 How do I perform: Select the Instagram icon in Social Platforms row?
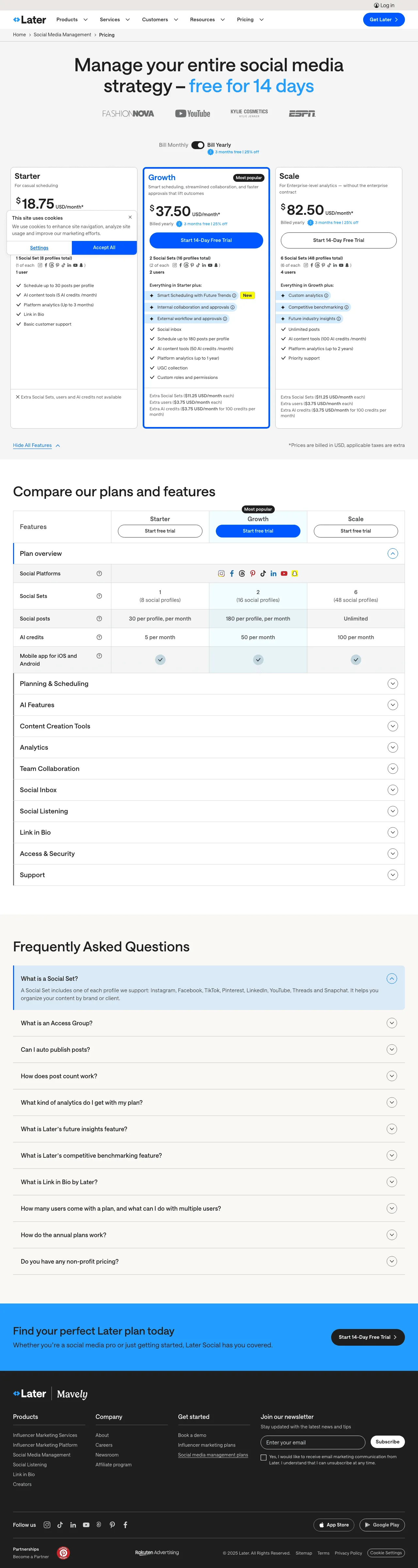(x=221, y=573)
